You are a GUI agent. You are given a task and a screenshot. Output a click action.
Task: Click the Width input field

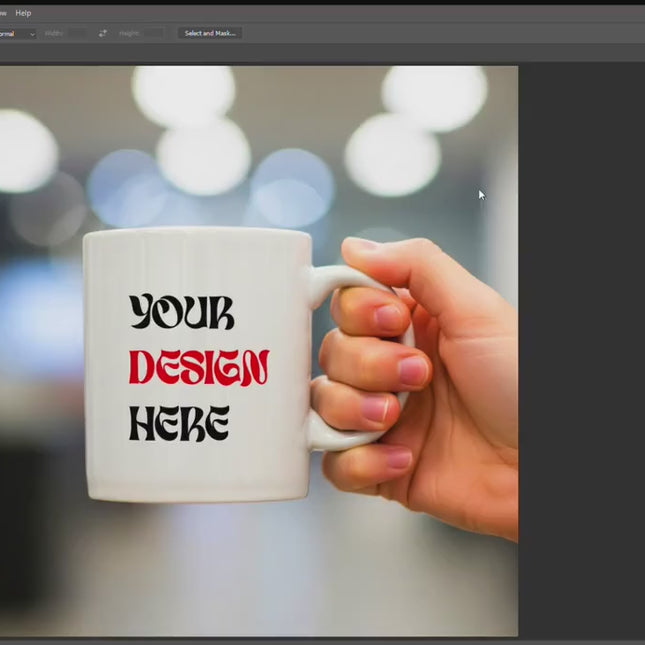click(78, 33)
